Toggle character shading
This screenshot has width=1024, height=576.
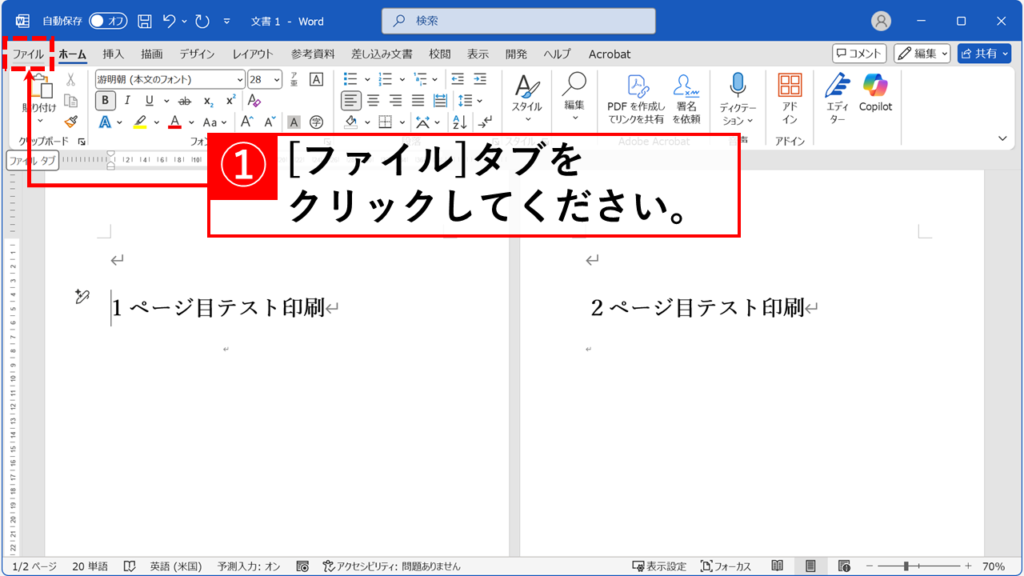click(x=294, y=122)
